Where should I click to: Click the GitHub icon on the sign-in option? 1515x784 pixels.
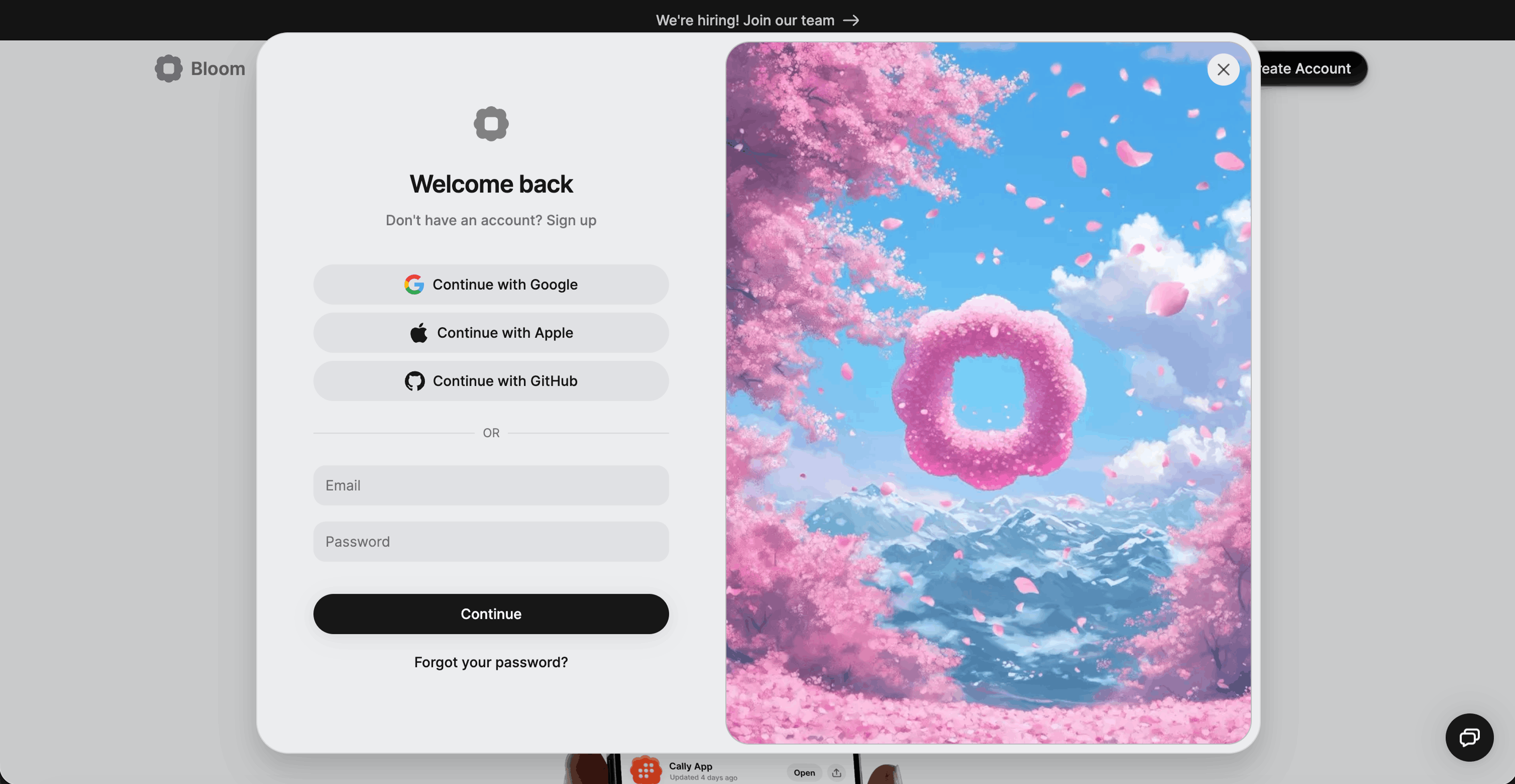point(415,380)
